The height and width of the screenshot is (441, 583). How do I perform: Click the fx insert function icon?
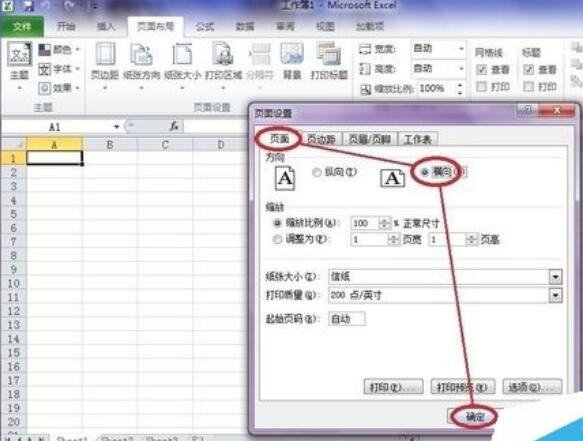tap(174, 126)
